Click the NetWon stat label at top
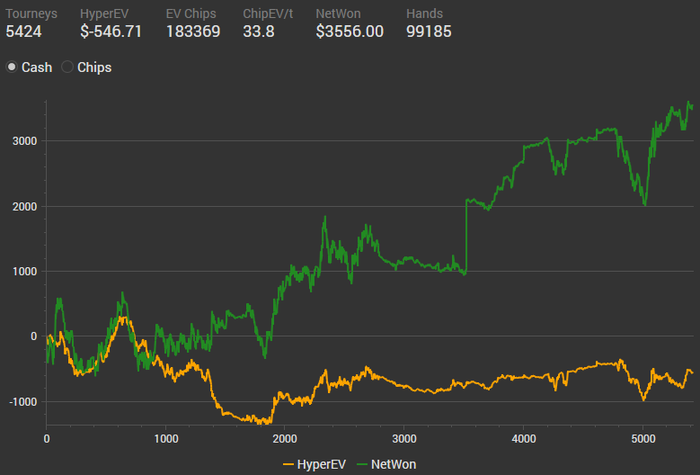Image resolution: width=700 pixels, height=475 pixels. 338,14
